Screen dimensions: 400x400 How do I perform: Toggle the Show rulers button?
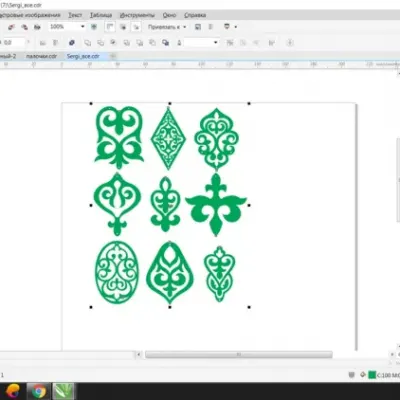110,27
